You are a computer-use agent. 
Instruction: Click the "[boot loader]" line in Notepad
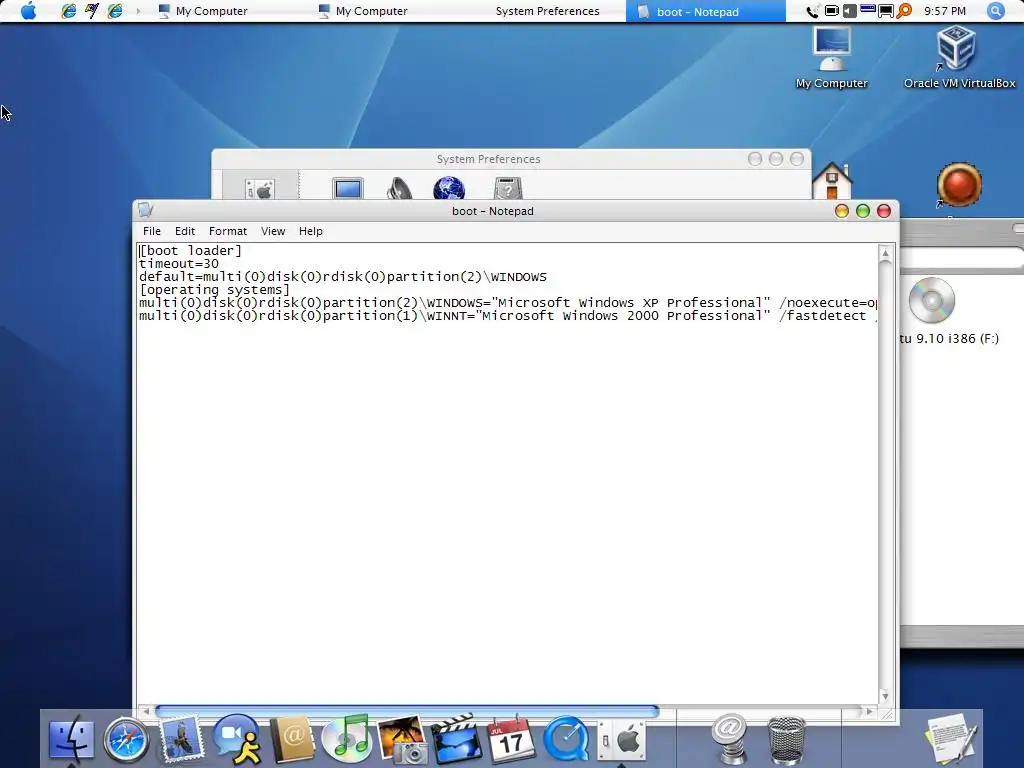point(190,251)
